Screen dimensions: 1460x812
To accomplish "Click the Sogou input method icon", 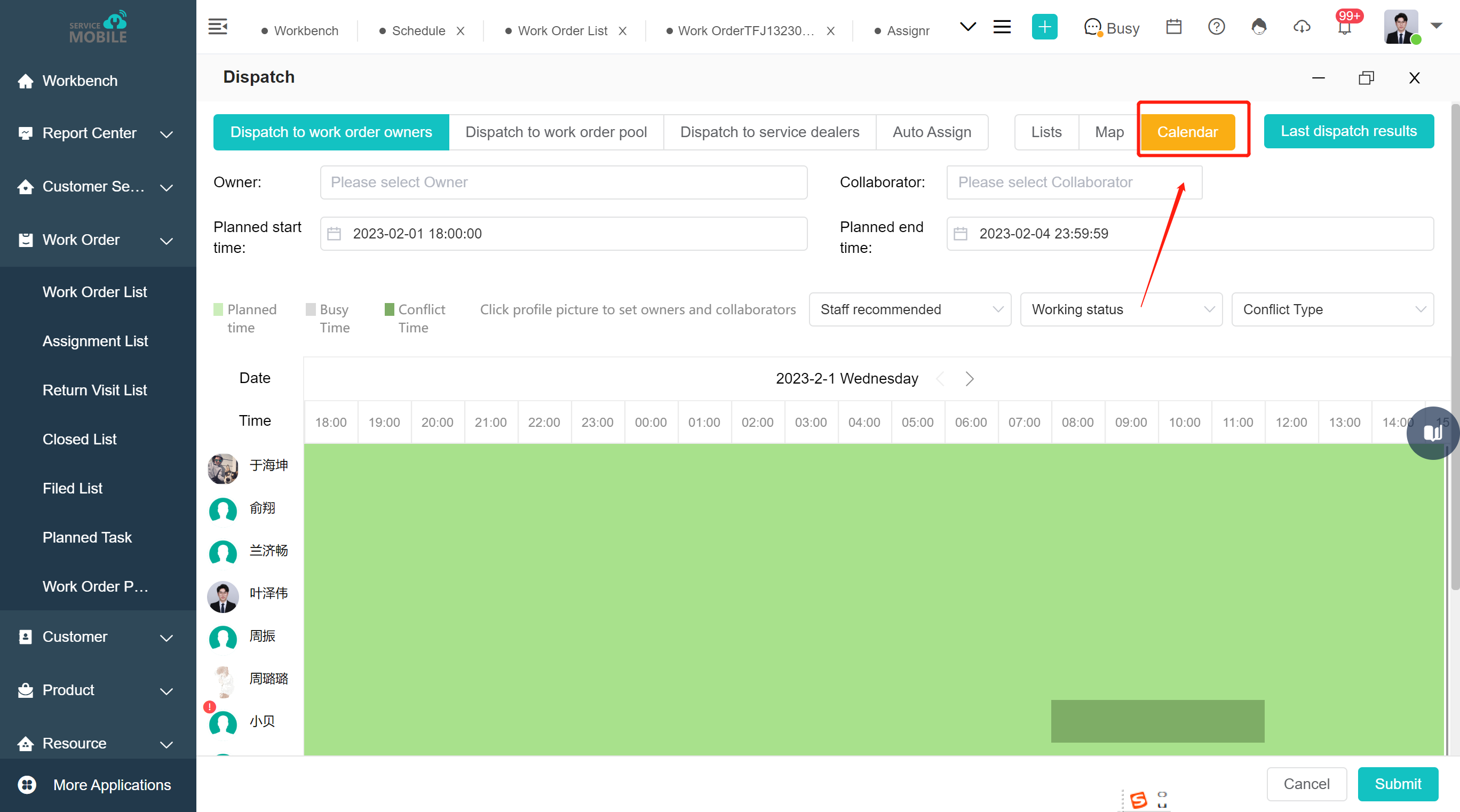I will click(1138, 800).
